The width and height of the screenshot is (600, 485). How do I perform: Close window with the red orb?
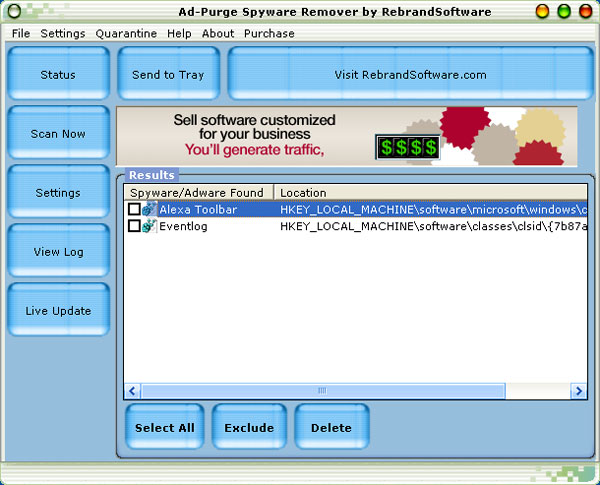[x=585, y=11]
